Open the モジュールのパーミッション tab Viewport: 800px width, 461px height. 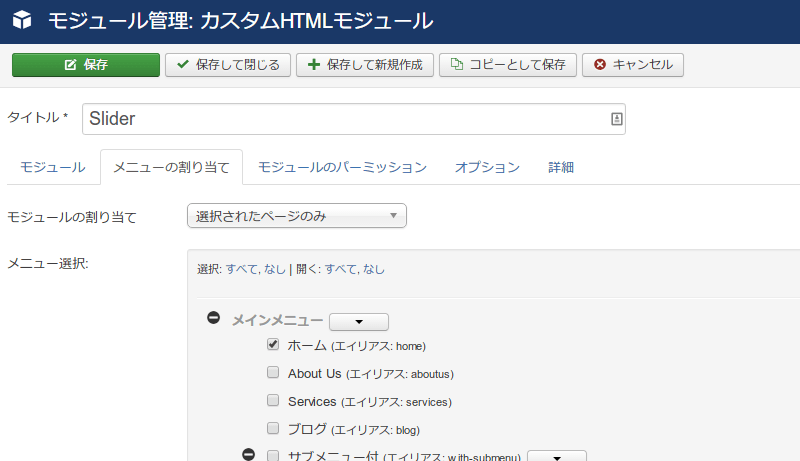[x=342, y=167]
